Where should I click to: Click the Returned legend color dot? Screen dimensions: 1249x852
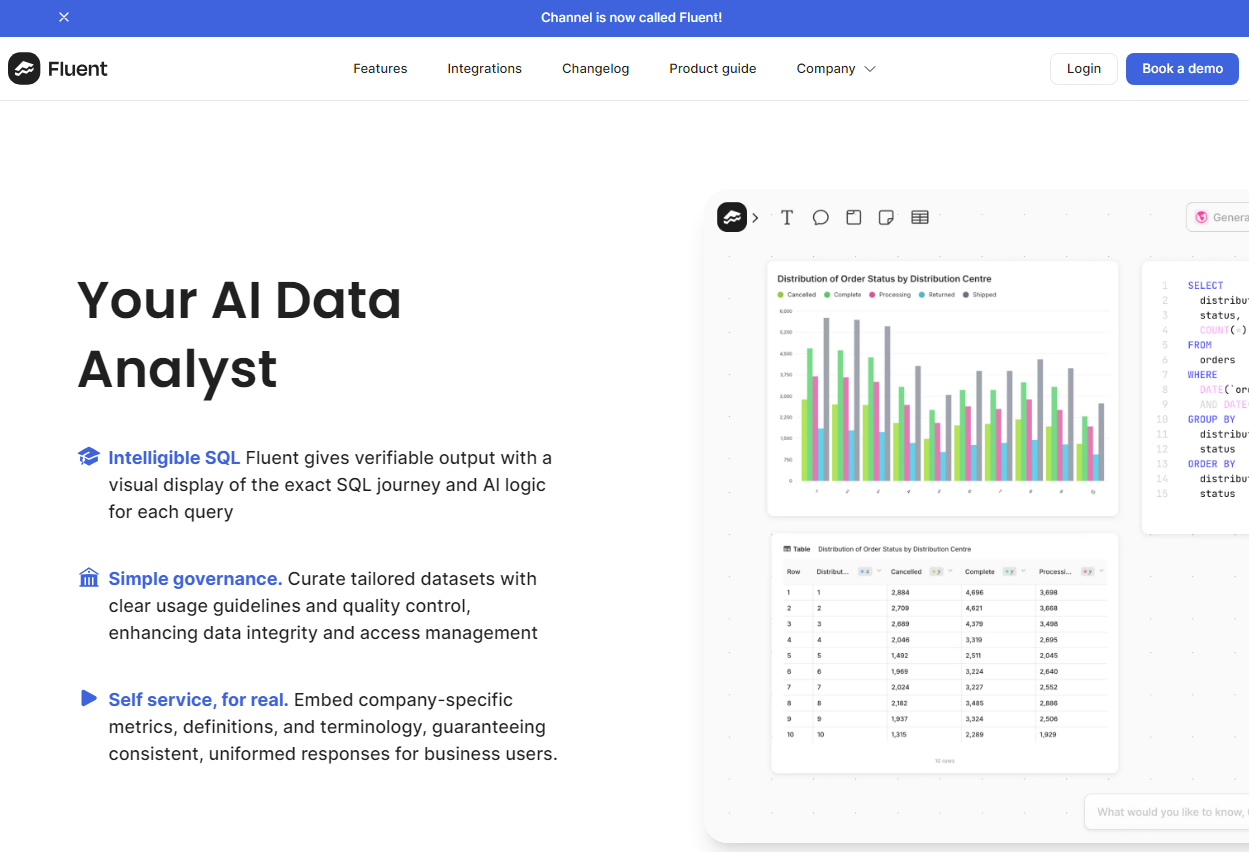(x=922, y=295)
